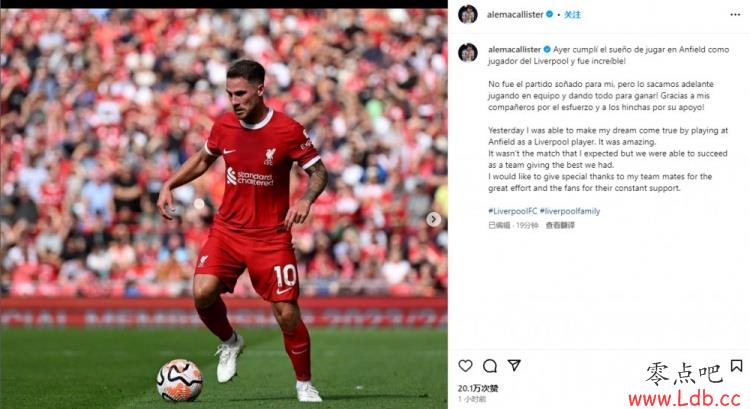Open the three-dot more options menu
Screen dimensions: 750x409
tap(735, 15)
